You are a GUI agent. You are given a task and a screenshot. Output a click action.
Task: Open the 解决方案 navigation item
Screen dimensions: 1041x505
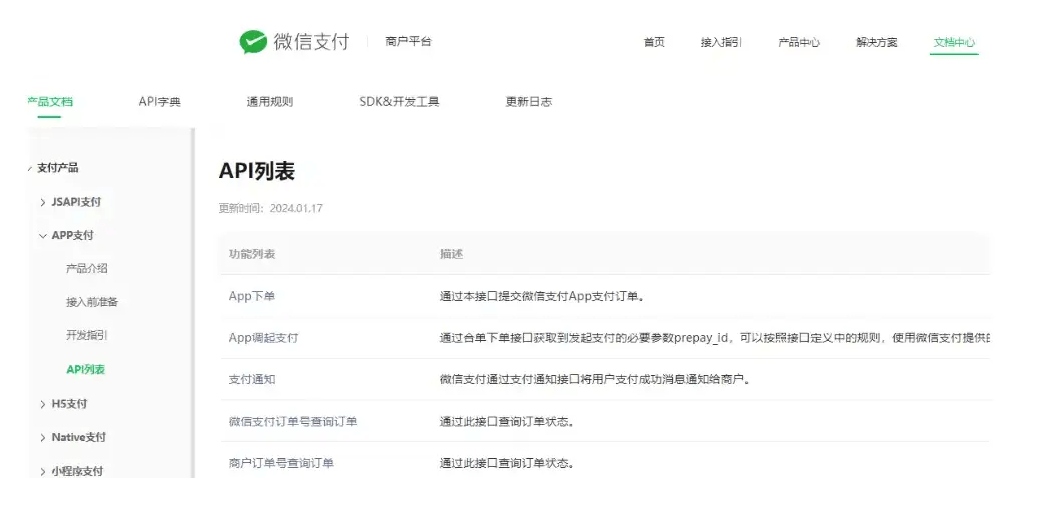point(876,42)
